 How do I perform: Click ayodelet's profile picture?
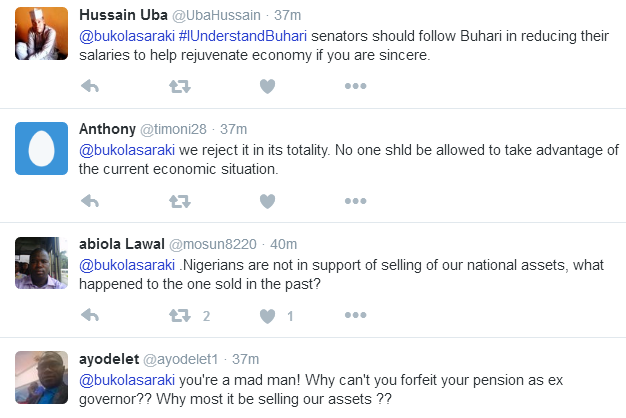[x=42, y=379]
